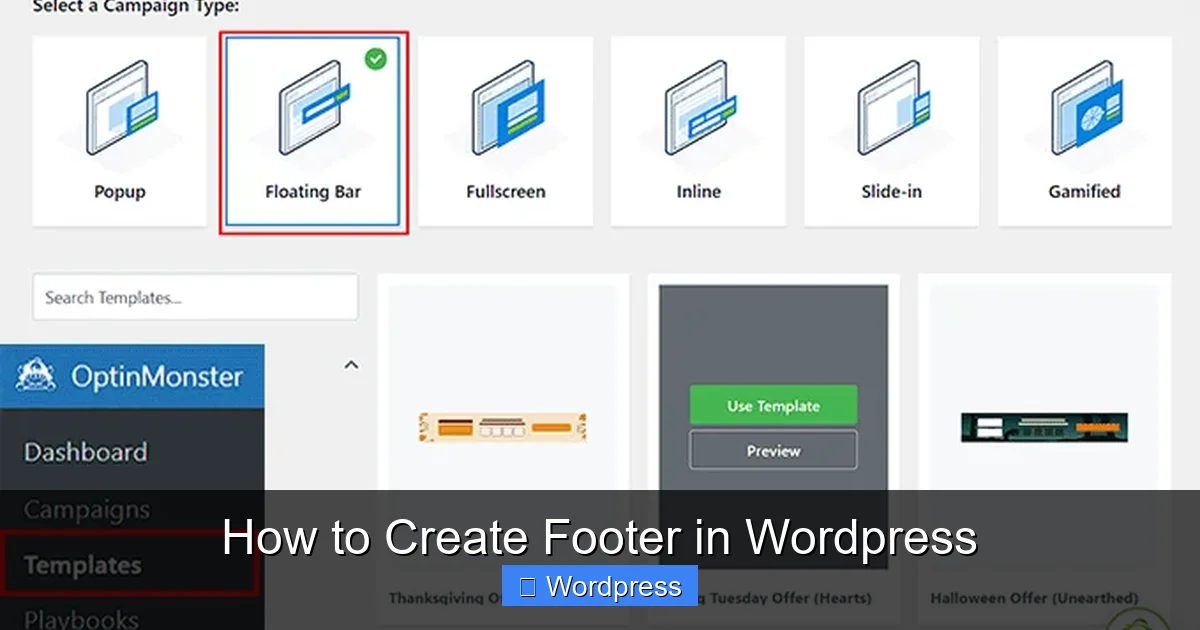Viewport: 1200px width, 630px height.
Task: Open Playbooks in the sidebar
Action: 78,618
